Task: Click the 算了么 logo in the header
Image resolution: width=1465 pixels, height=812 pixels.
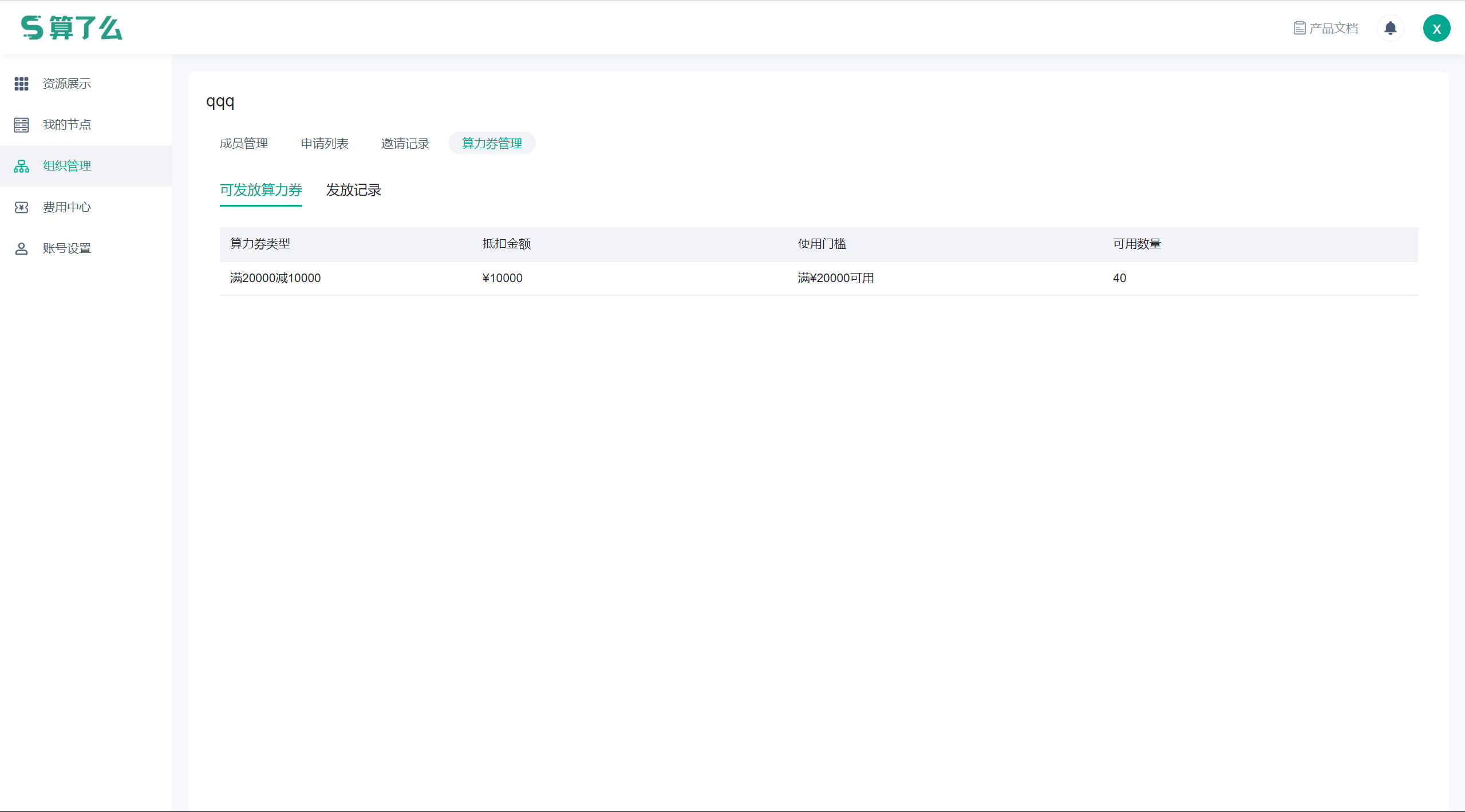Action: click(x=72, y=28)
